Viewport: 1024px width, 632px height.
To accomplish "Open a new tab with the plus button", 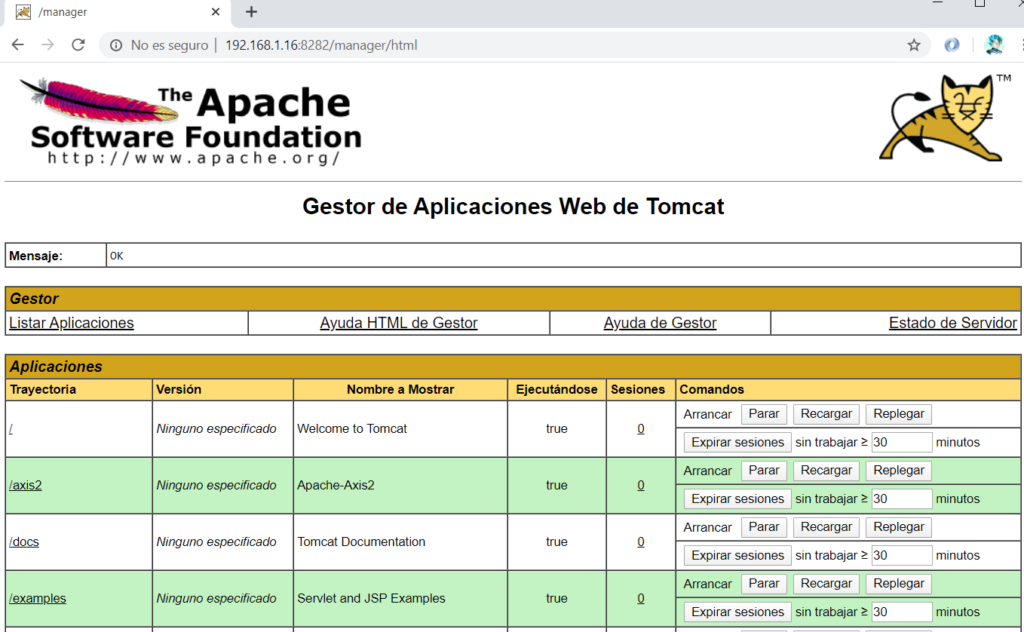I will 251,12.
